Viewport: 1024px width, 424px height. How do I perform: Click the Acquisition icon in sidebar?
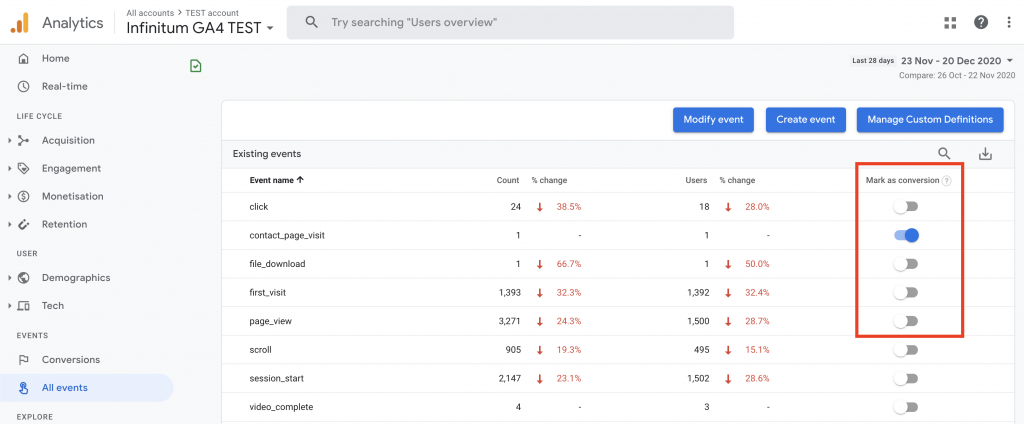[x=24, y=140]
